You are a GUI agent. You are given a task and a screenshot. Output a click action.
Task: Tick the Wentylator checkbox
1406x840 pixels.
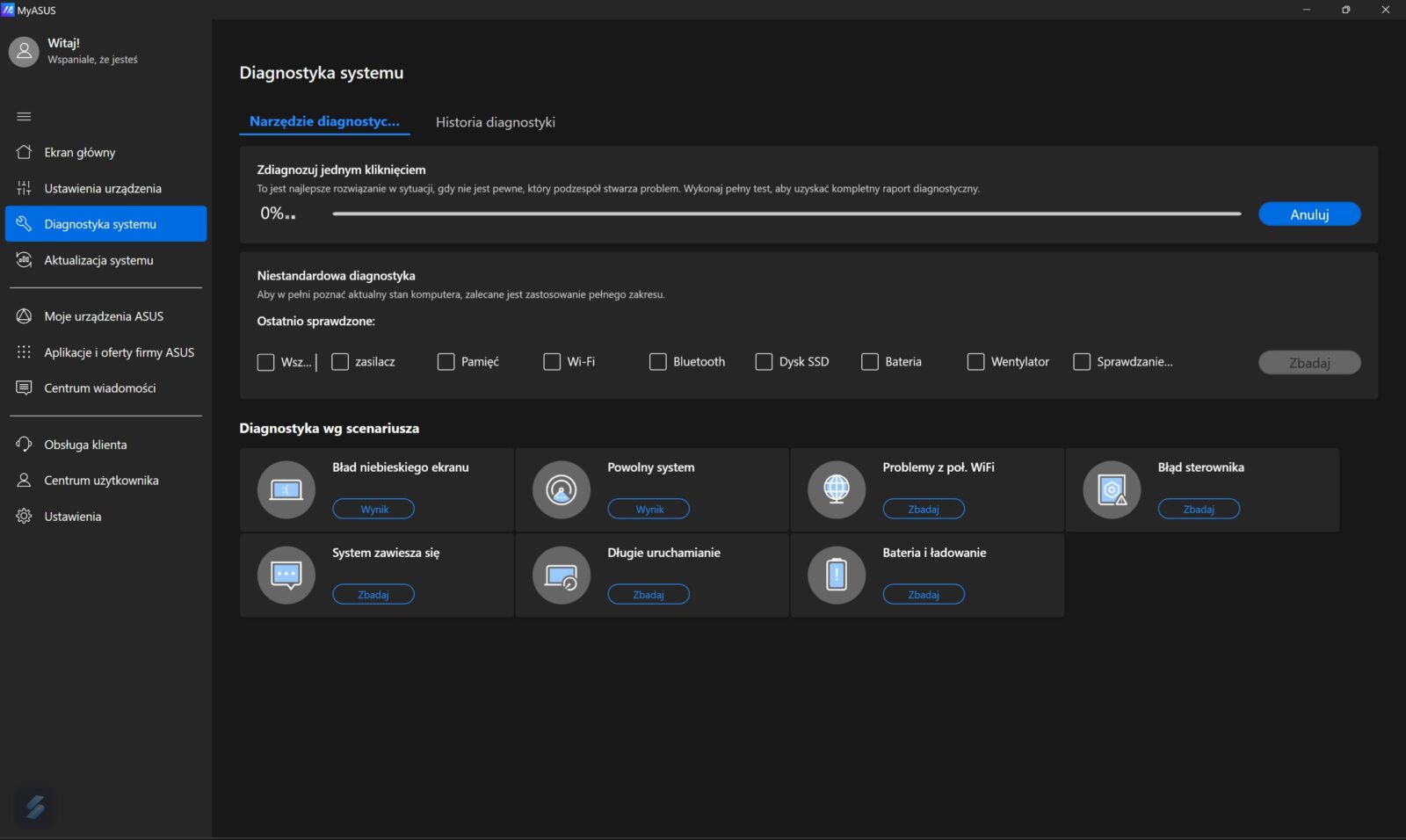tap(975, 362)
